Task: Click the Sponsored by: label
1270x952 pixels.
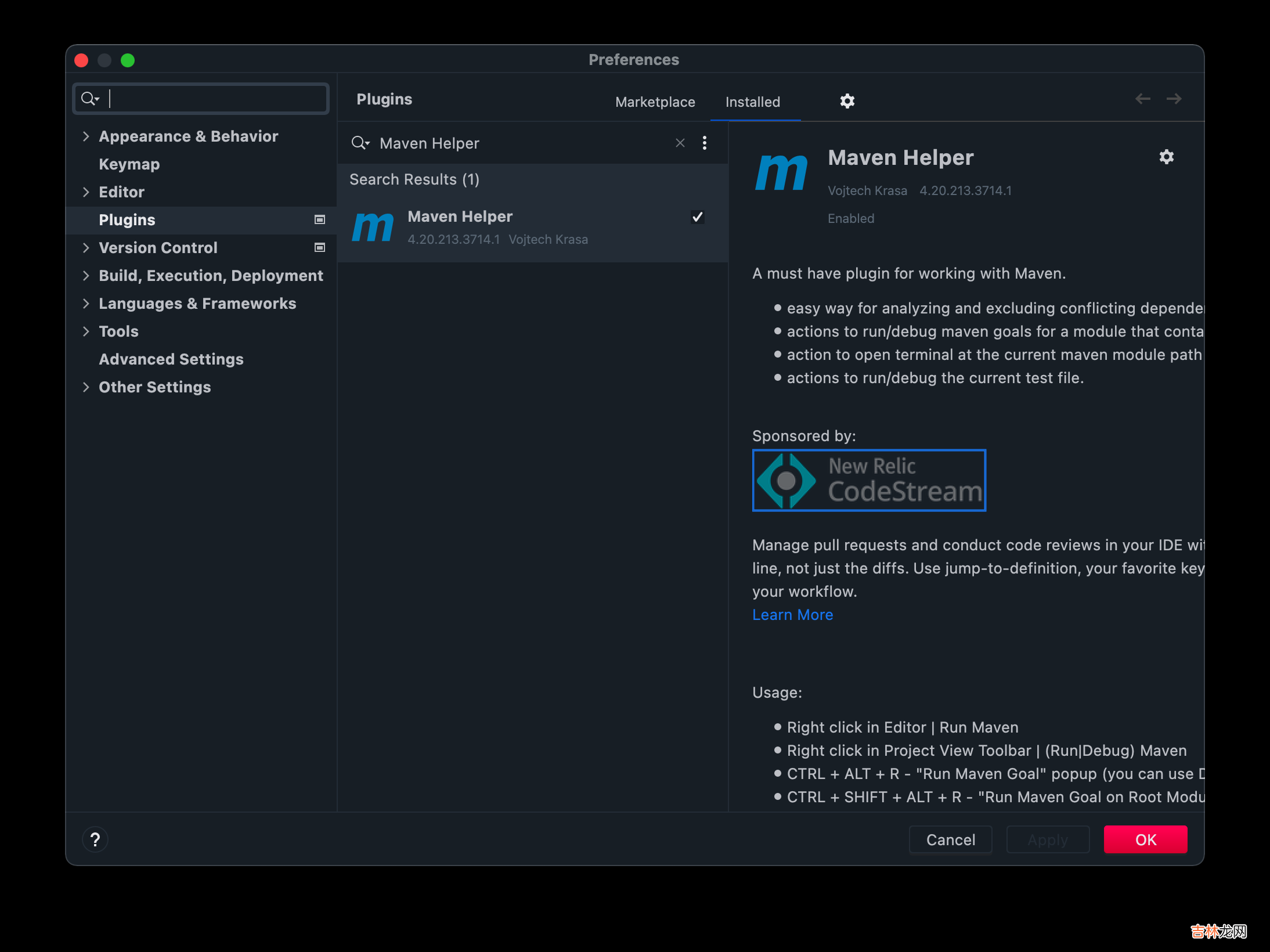Action: pyautogui.click(x=804, y=436)
